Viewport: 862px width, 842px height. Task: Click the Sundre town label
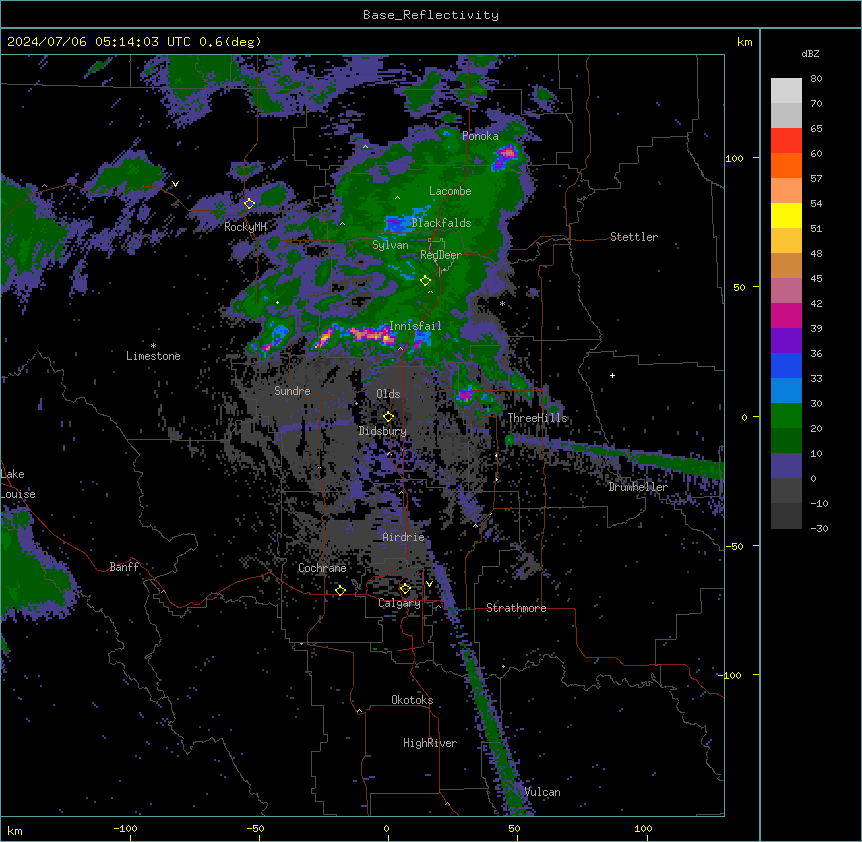292,391
